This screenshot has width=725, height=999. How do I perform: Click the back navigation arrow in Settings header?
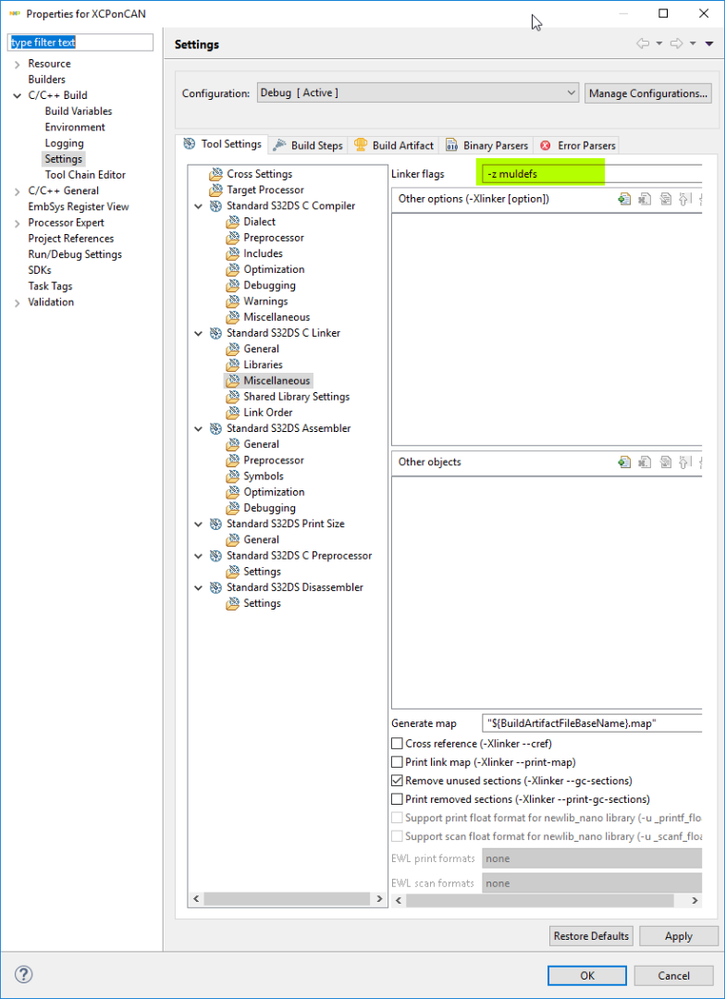(x=642, y=44)
